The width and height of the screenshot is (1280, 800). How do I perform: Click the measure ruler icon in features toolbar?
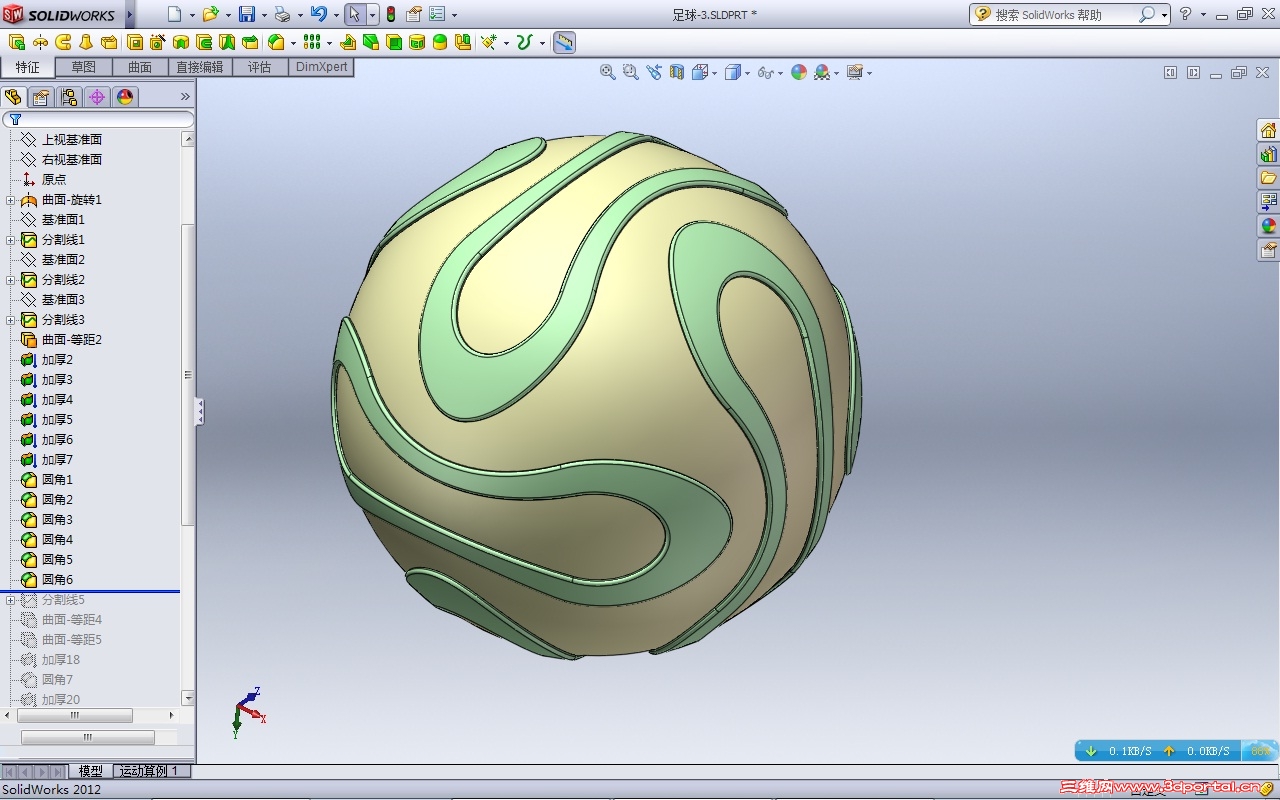coord(564,42)
